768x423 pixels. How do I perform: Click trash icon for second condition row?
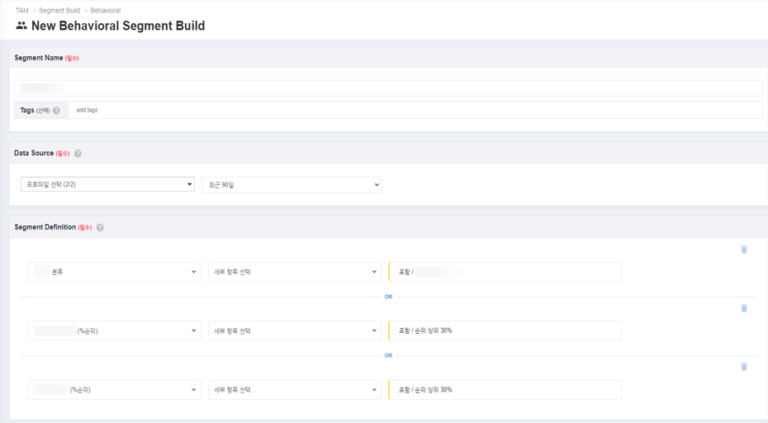[x=743, y=308]
